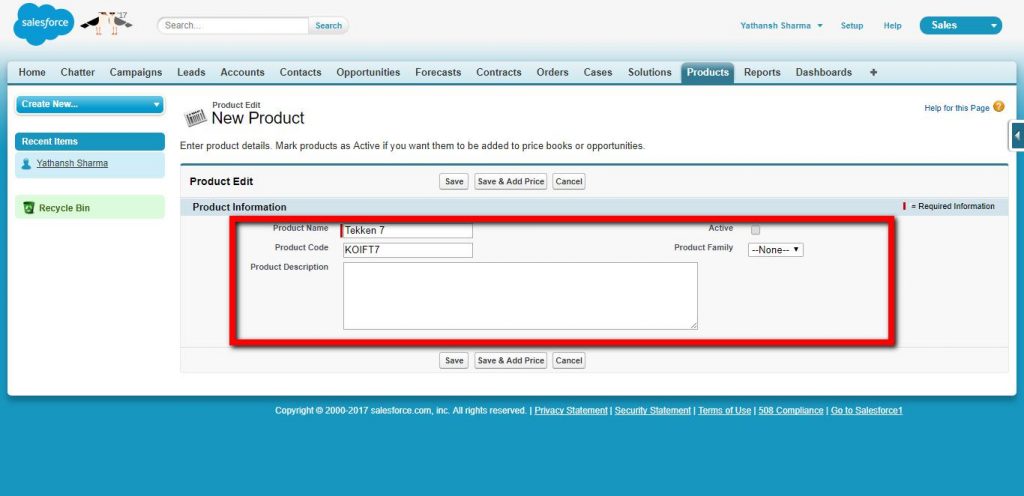Open the Solutions tab
The image size is (1024, 496).
click(x=650, y=72)
